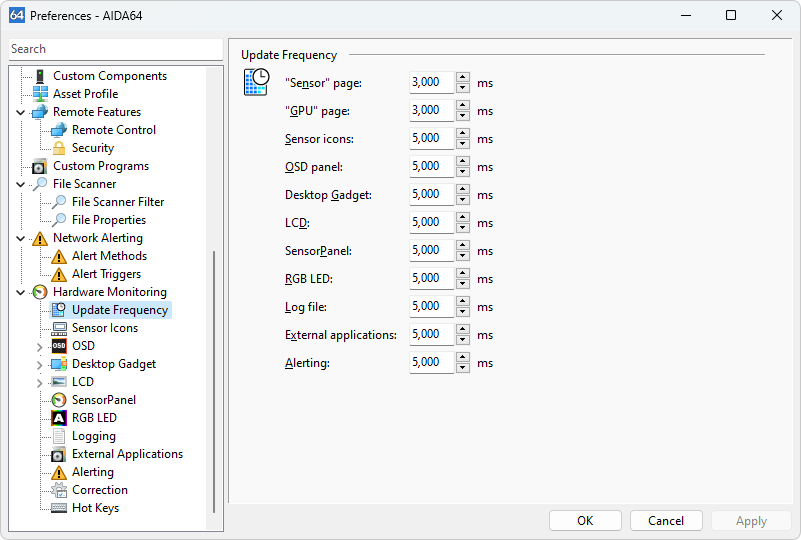The height and width of the screenshot is (540, 801).
Task: Select External Applications in the tree
Action: pyautogui.click(x=127, y=454)
